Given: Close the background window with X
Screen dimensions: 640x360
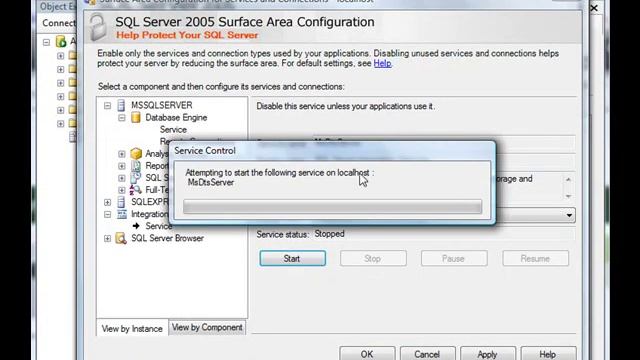Looking at the screenshot, I should pyautogui.click(x=594, y=8).
